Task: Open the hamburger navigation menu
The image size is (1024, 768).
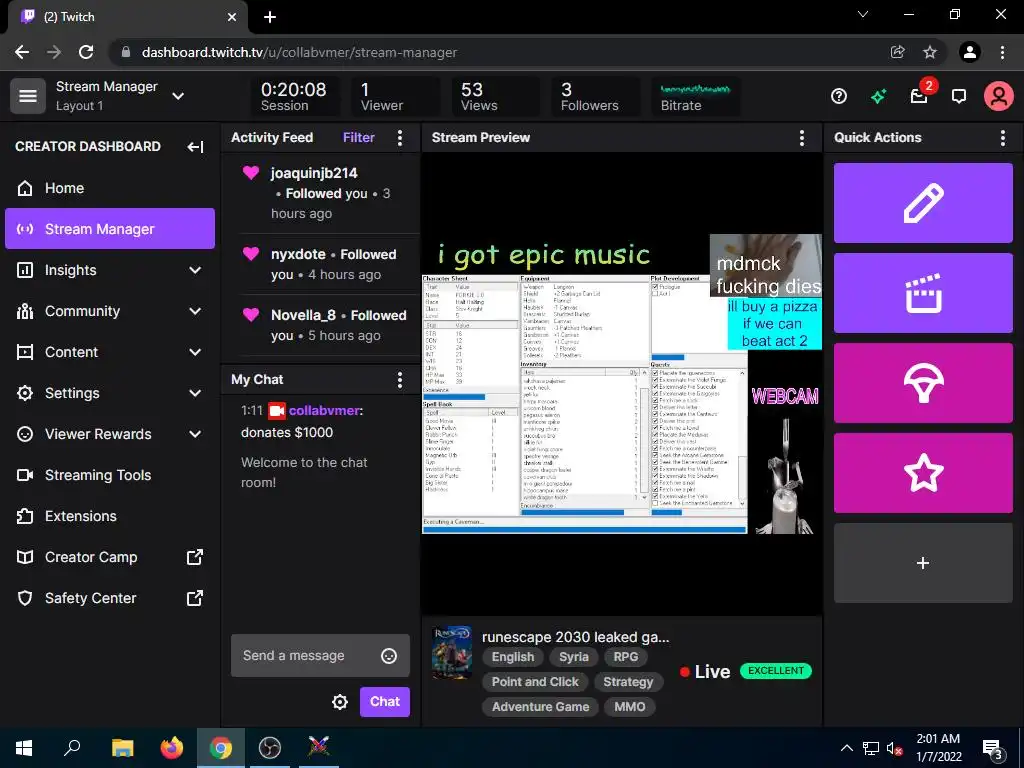Action: click(x=27, y=96)
